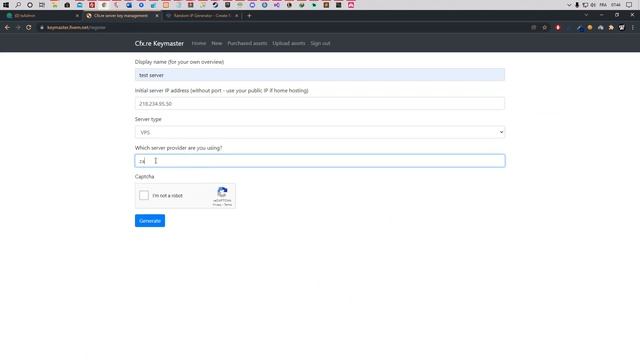This screenshot has height=360, width=640.
Task: Open reCAPTCHA Terms link
Action: (228, 204)
